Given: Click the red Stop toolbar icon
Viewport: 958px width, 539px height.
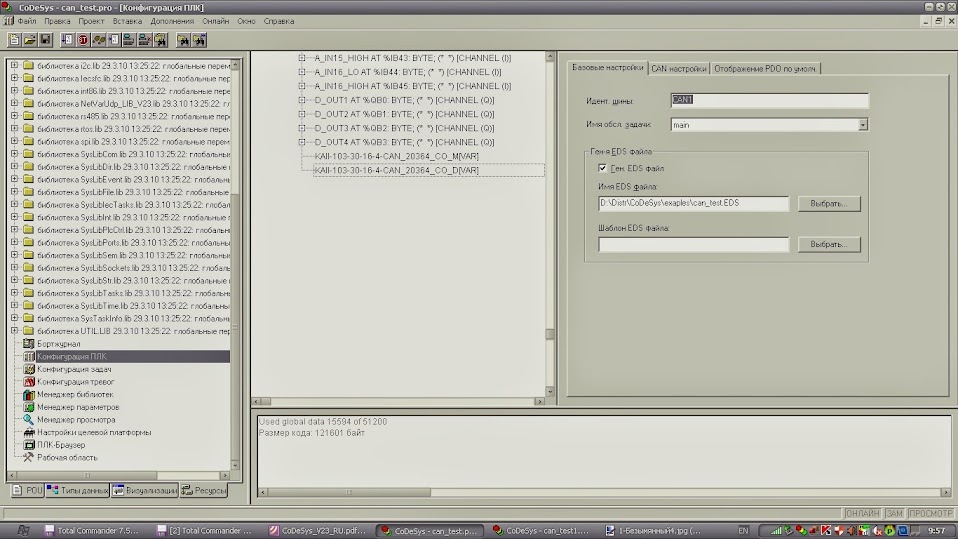Looking at the screenshot, I should click(x=82, y=40).
